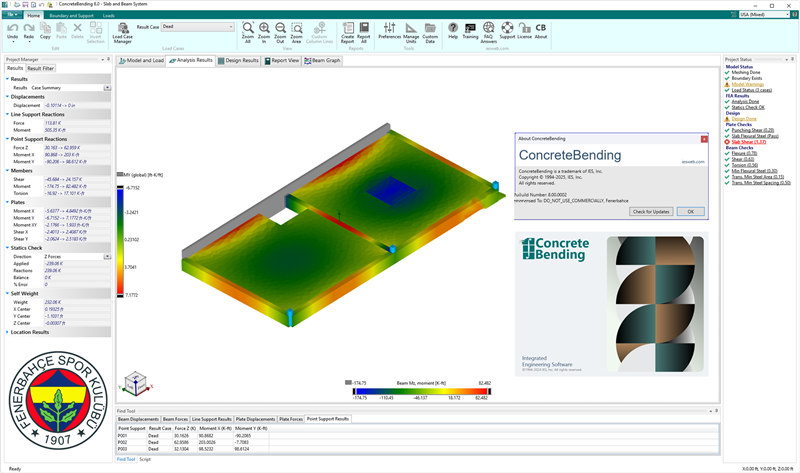Image resolution: width=800 pixels, height=473 pixels.
Task: Open the Plate Displacements results tab
Action: [x=255, y=419]
